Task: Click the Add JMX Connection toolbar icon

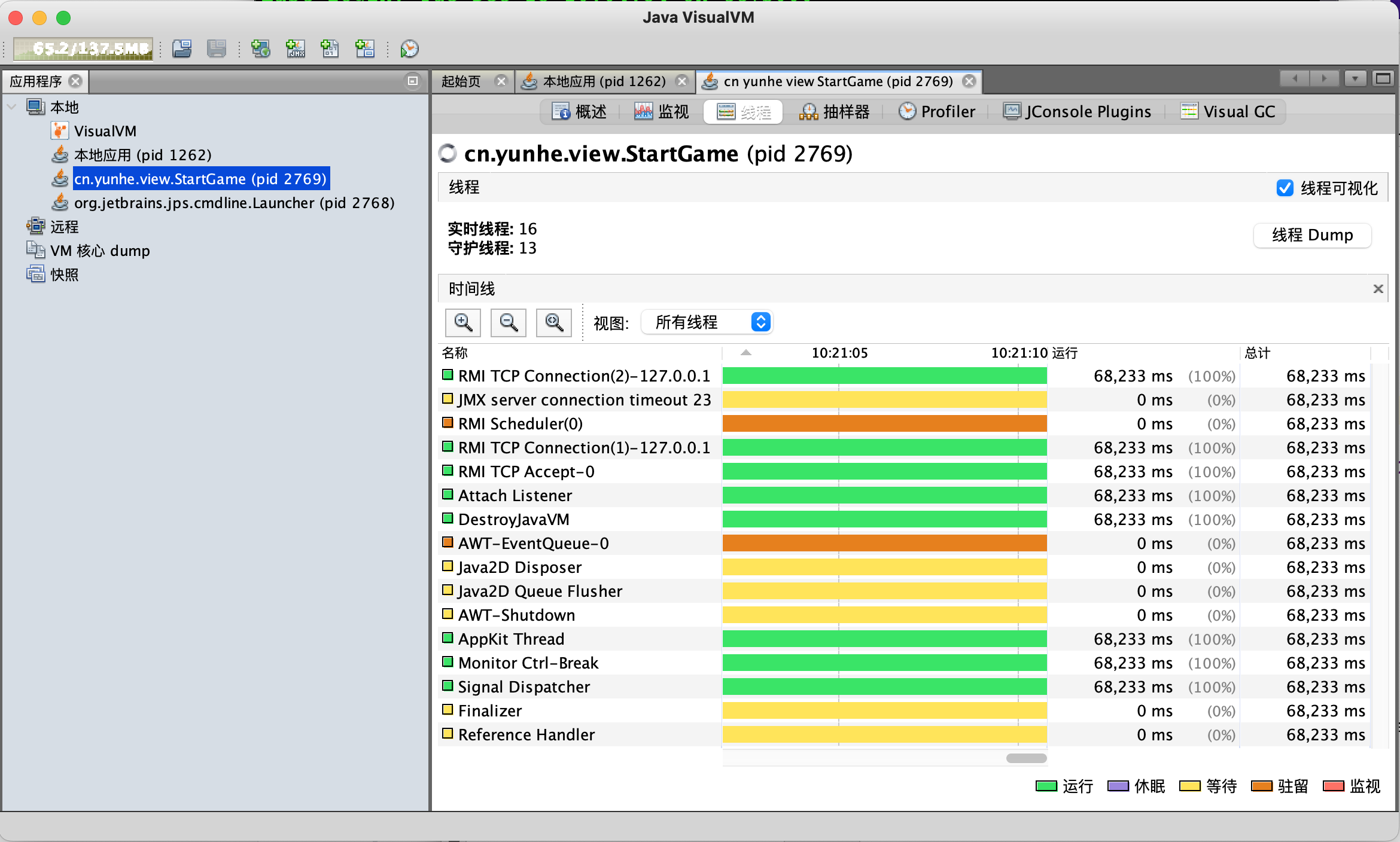Action: click(296, 48)
